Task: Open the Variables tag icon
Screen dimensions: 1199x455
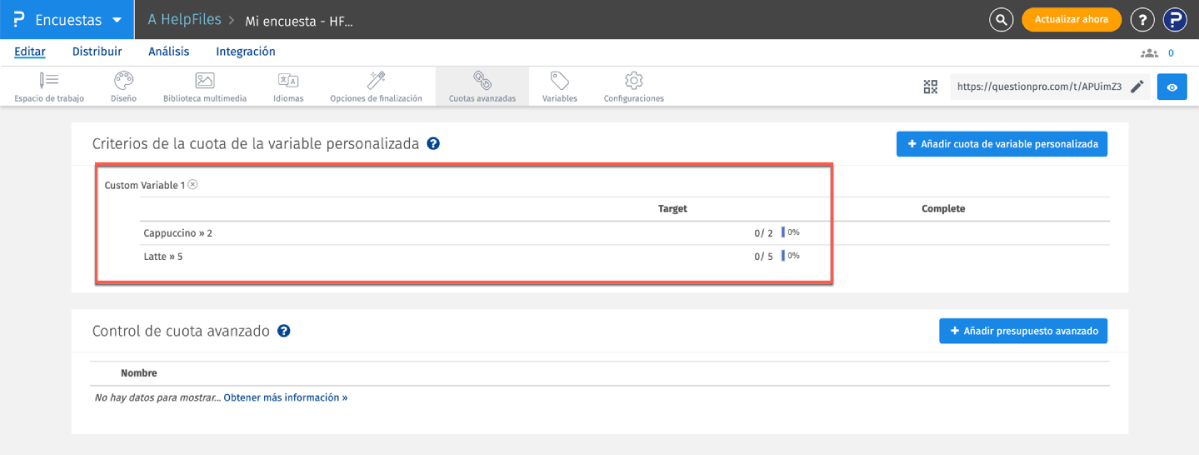Action: [559, 80]
